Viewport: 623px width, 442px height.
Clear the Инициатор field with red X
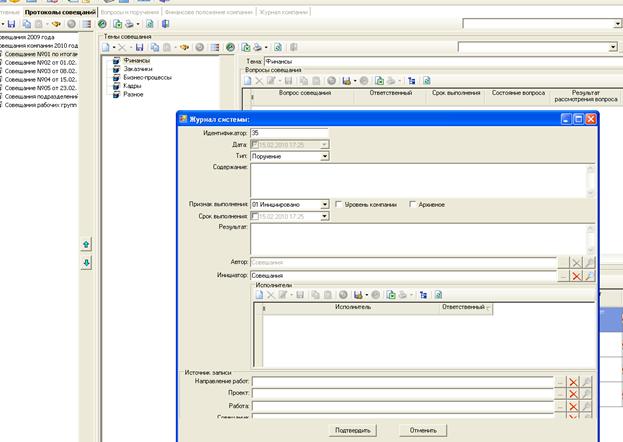(x=575, y=275)
